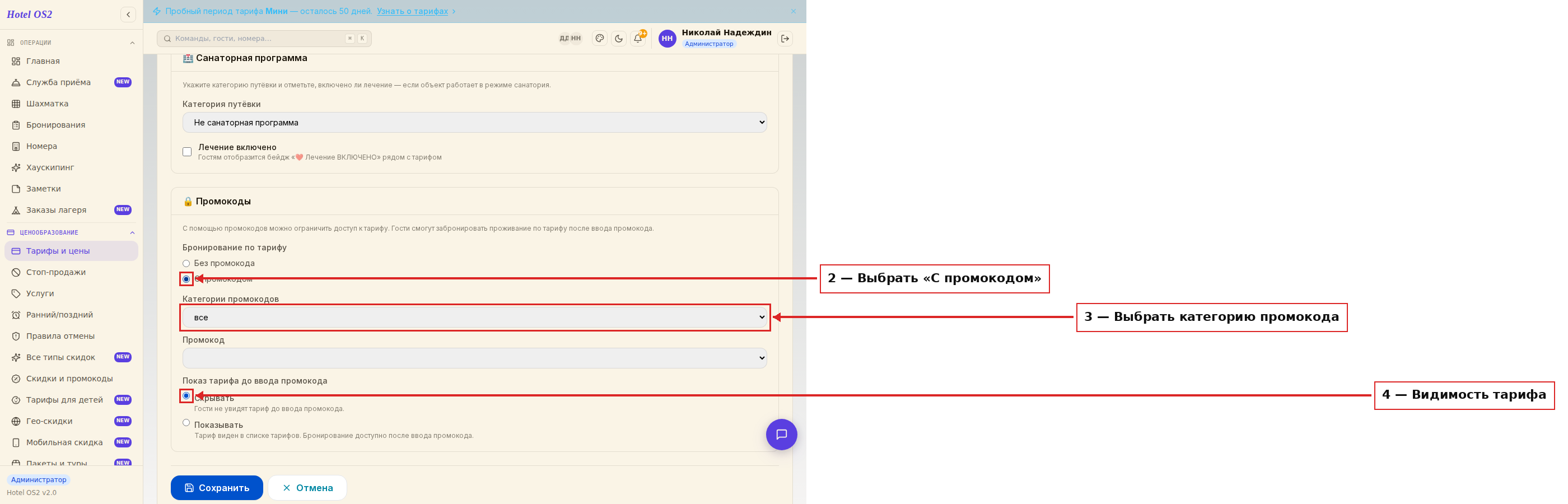
Task: Open the Категория путёвки dropdown
Action: point(474,122)
